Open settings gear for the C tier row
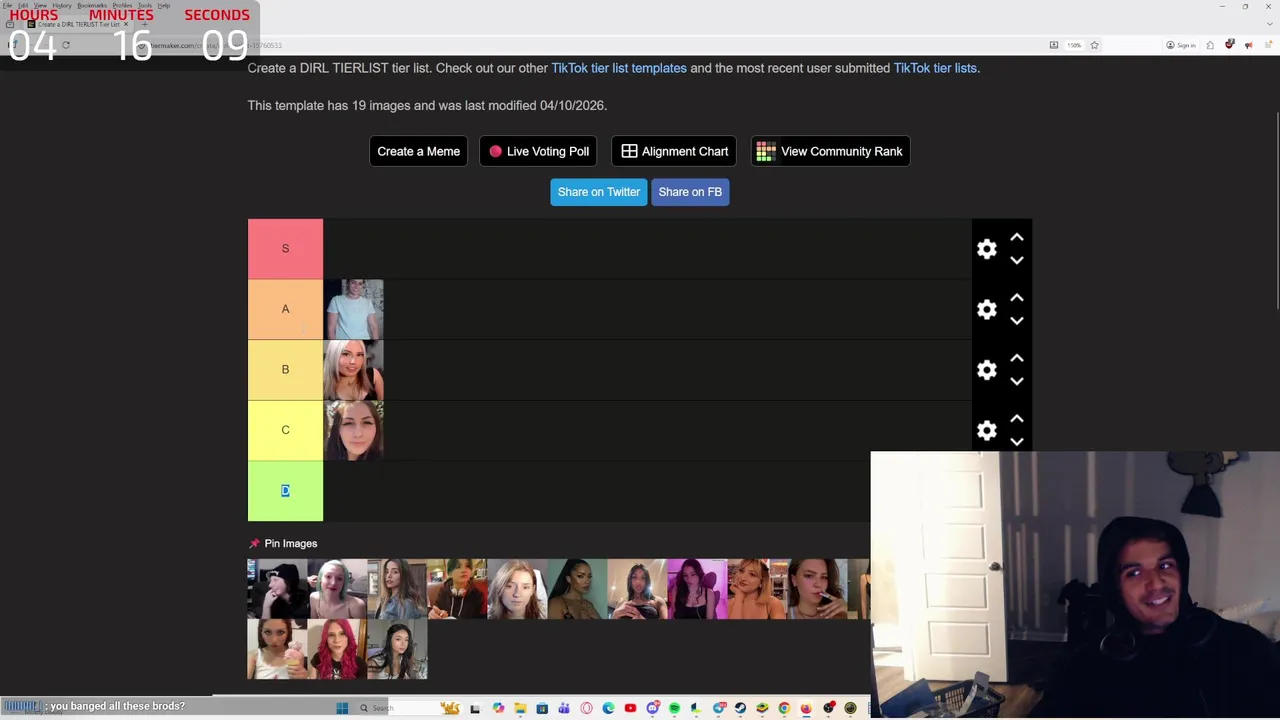1280x720 pixels. [987, 431]
